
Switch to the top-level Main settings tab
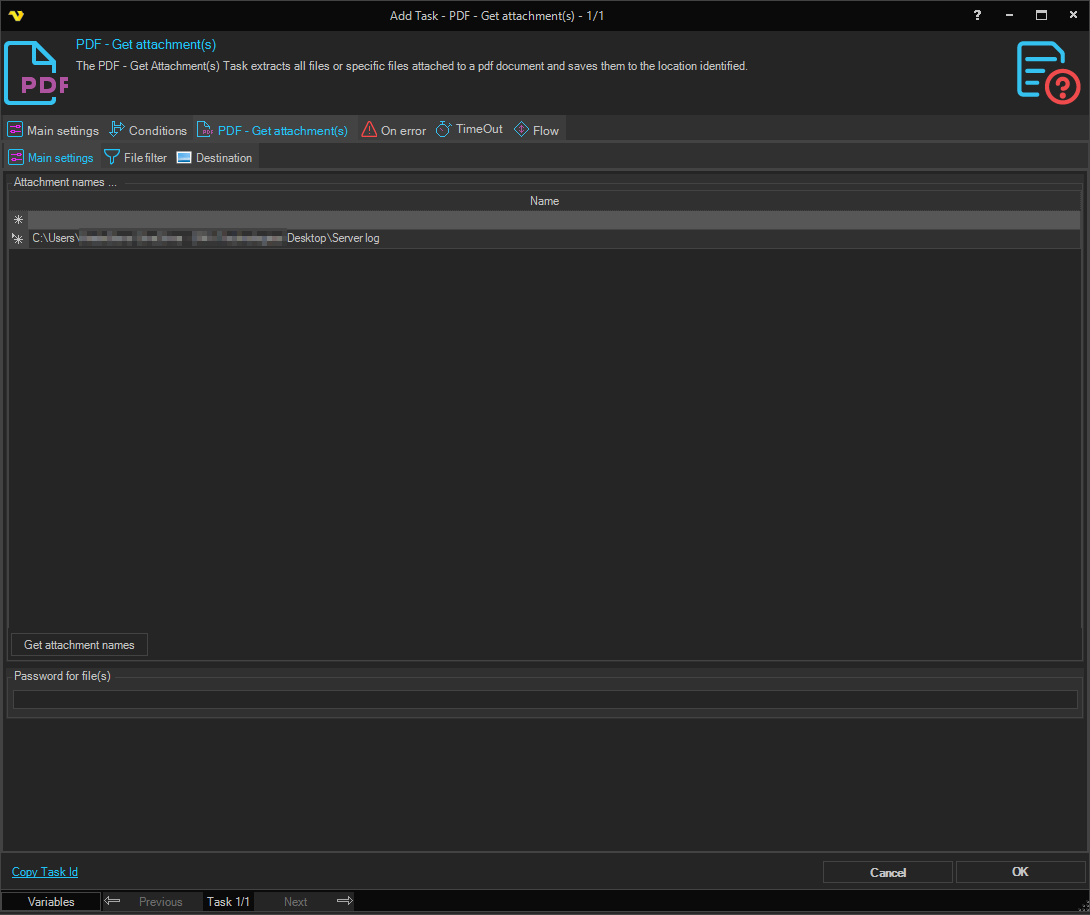pos(53,130)
